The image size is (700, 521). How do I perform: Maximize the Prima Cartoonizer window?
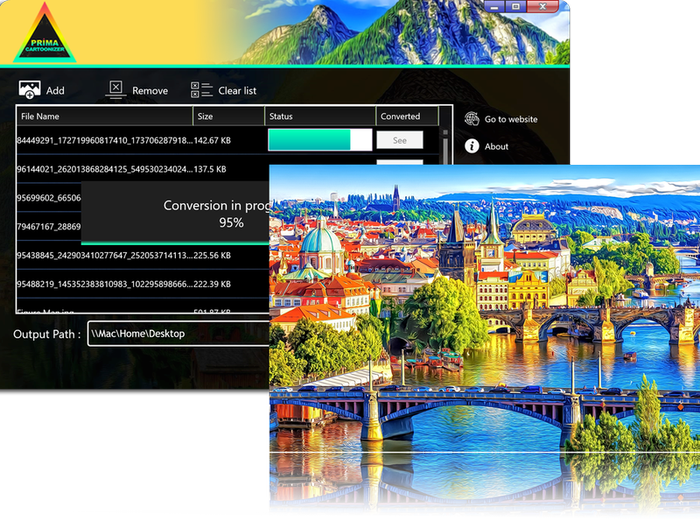tap(516, 6)
